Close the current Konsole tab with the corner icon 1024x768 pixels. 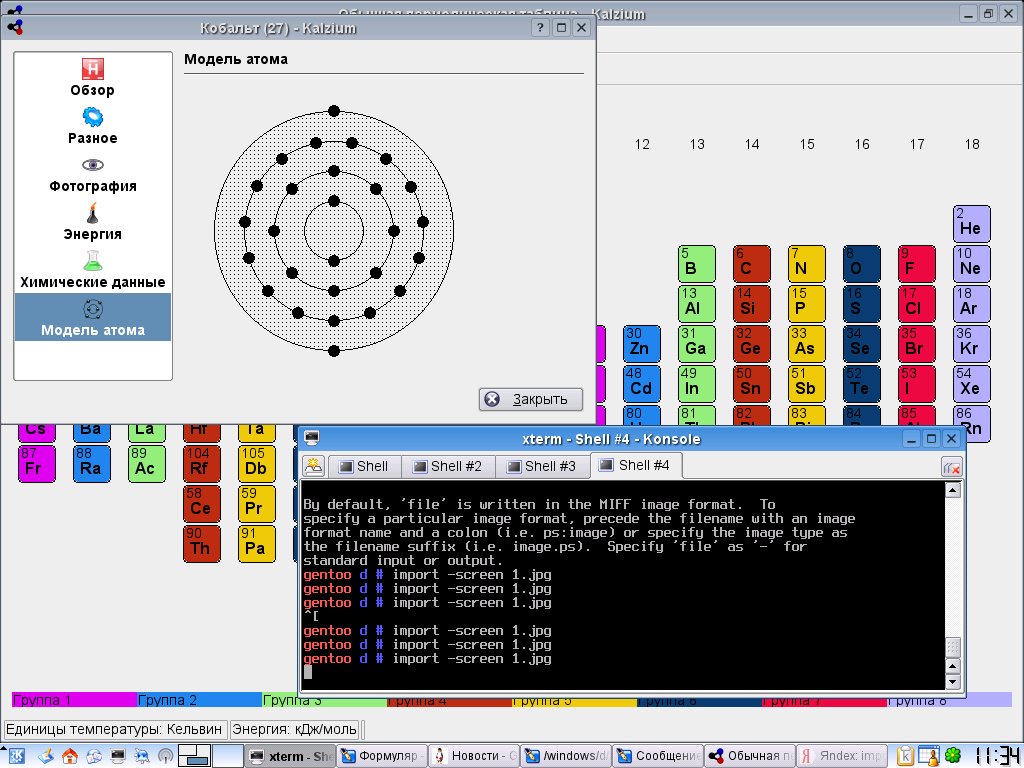pos(951,467)
